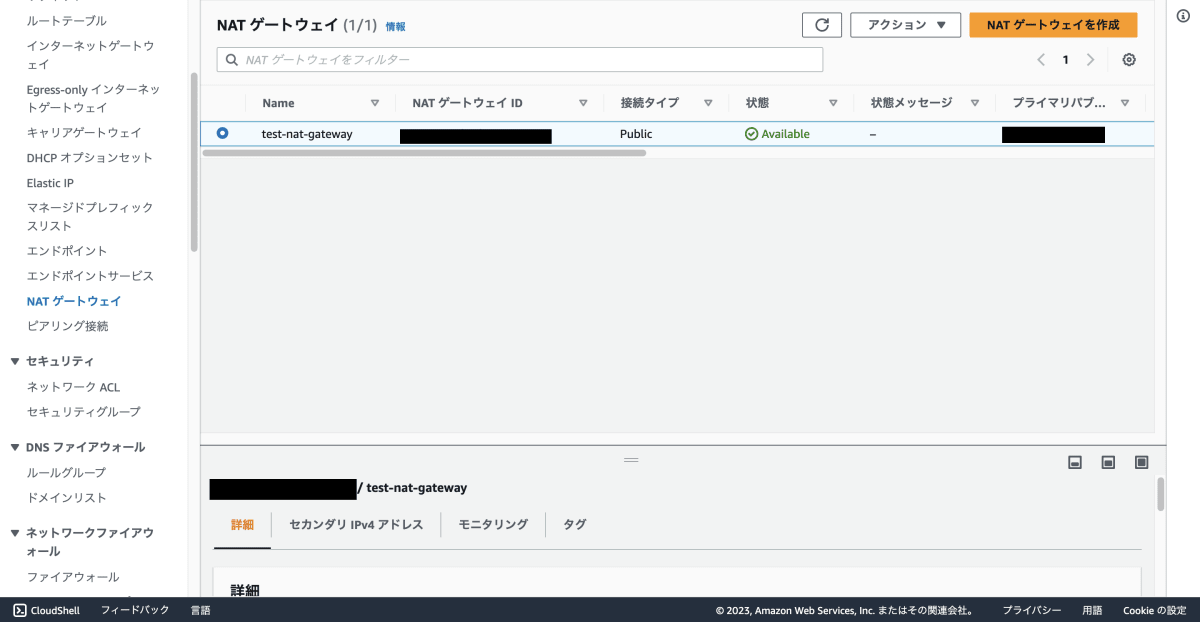
Task: Click NAT ゲートウェイを作成 button
Action: pyautogui.click(x=1053, y=25)
